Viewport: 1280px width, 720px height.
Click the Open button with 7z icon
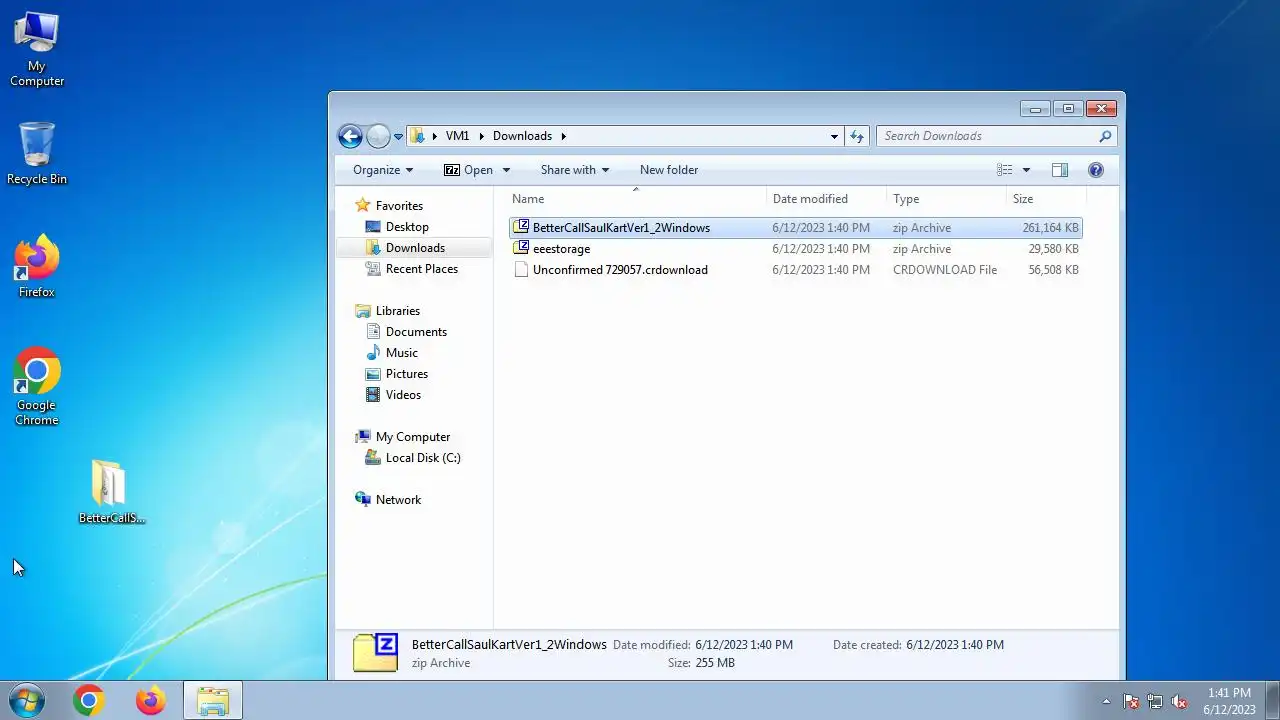468,170
